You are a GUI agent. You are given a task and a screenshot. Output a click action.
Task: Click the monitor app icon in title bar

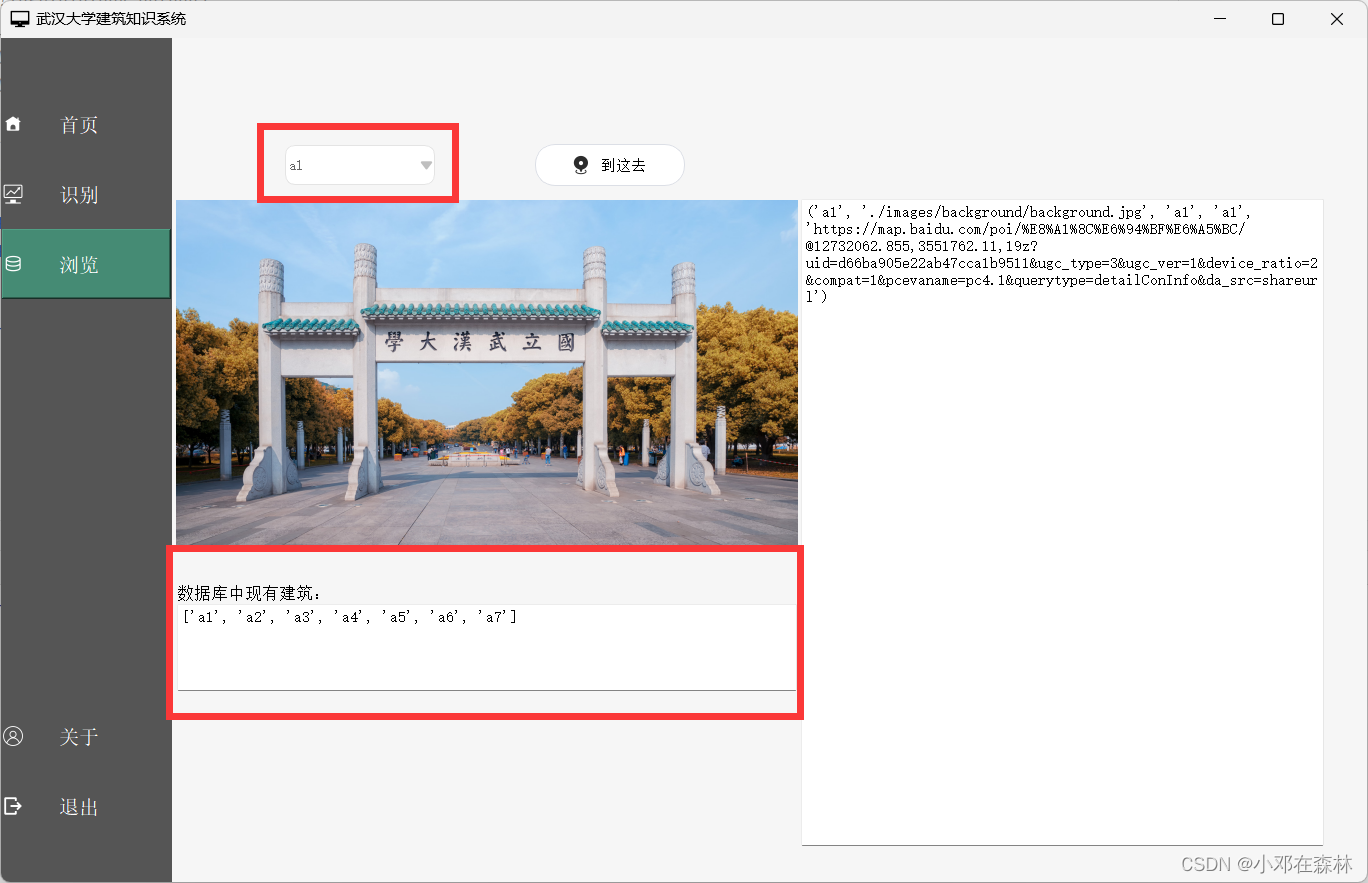pyautogui.click(x=19, y=19)
